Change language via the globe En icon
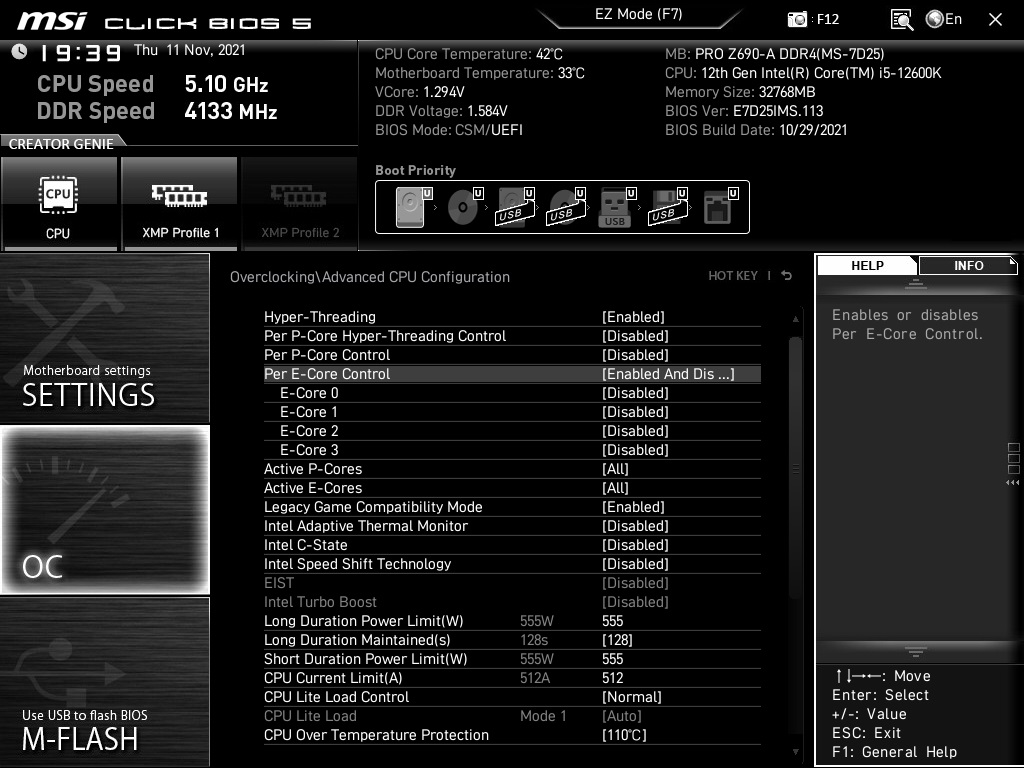1024x768 pixels. tap(944, 19)
